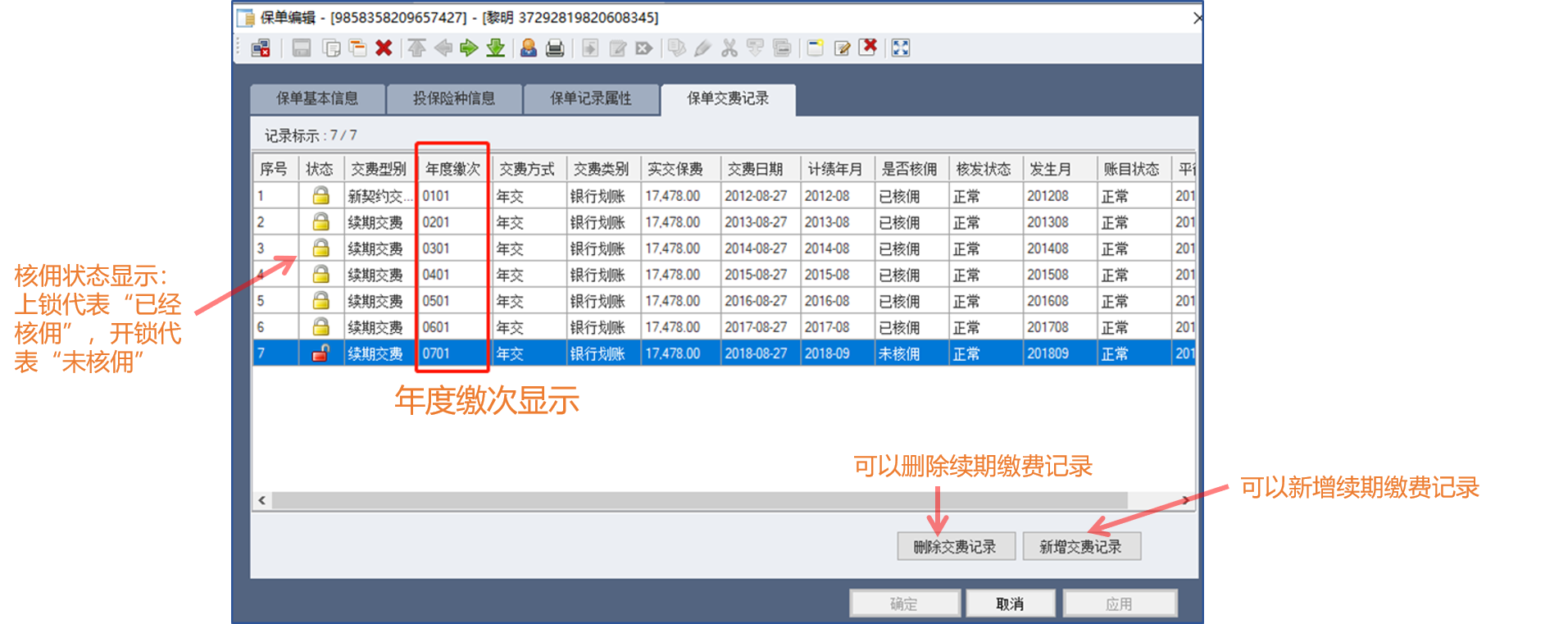
Task: Click the green down arrow last record icon
Action: point(495,48)
